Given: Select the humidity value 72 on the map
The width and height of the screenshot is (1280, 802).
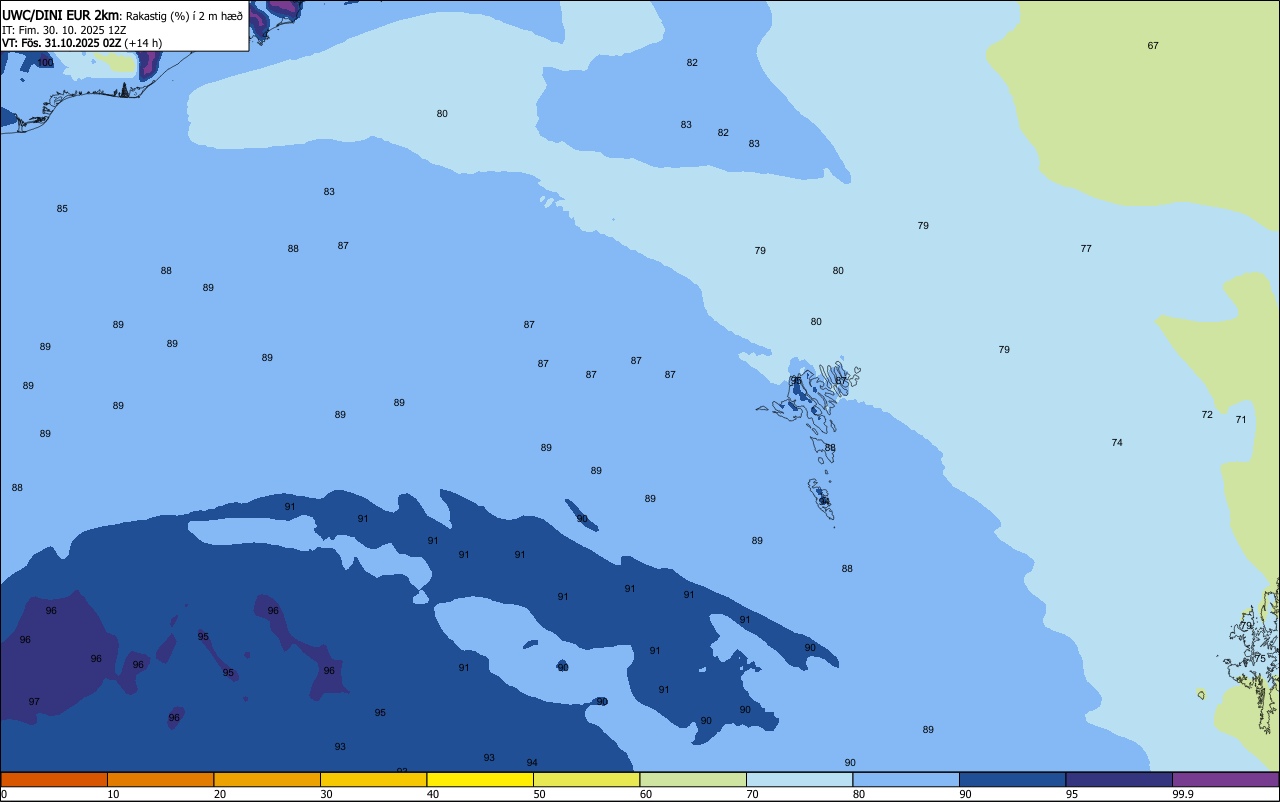Looking at the screenshot, I should [x=1207, y=415].
